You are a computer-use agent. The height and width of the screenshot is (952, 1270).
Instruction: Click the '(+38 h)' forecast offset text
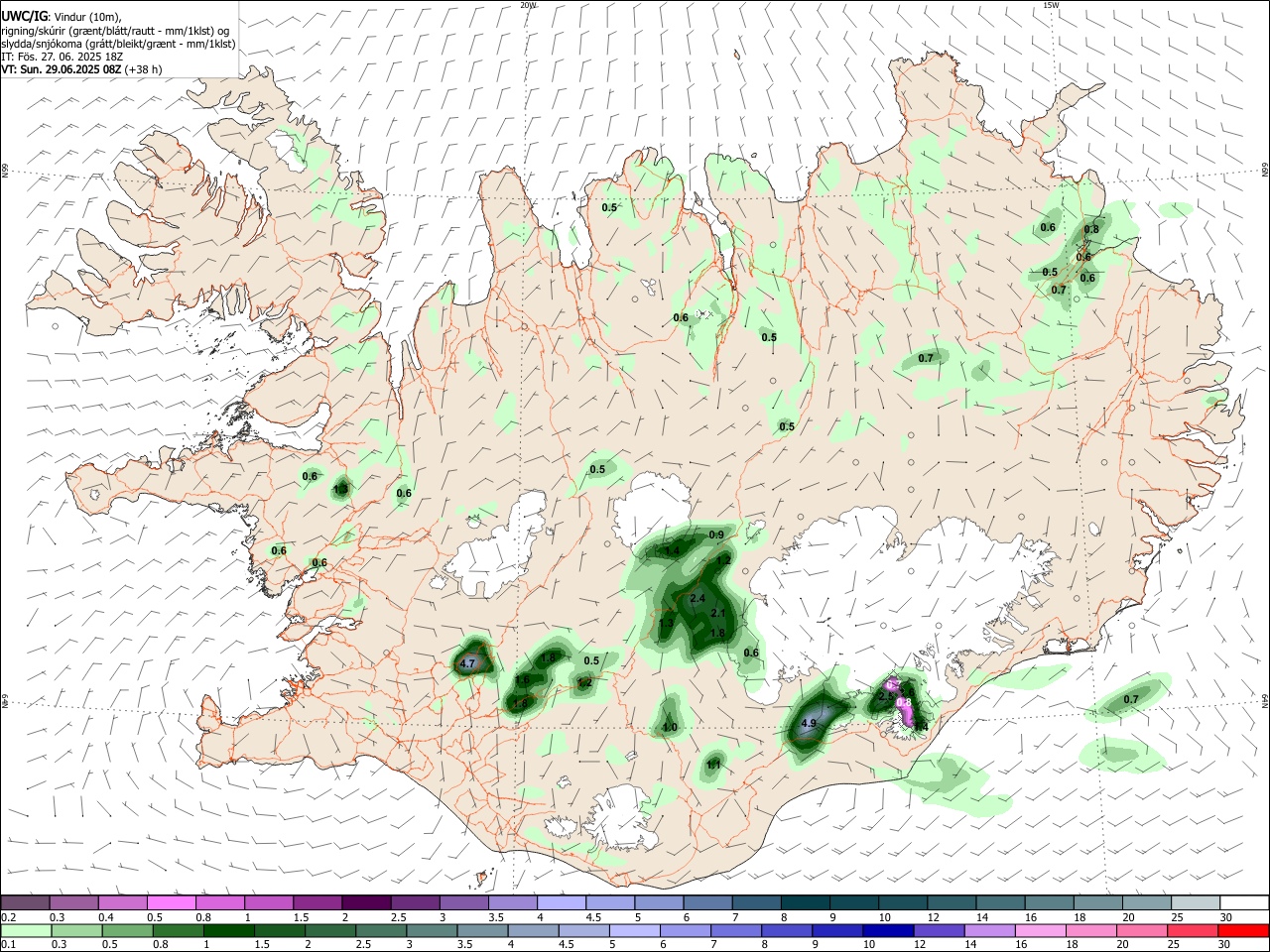tap(143, 69)
